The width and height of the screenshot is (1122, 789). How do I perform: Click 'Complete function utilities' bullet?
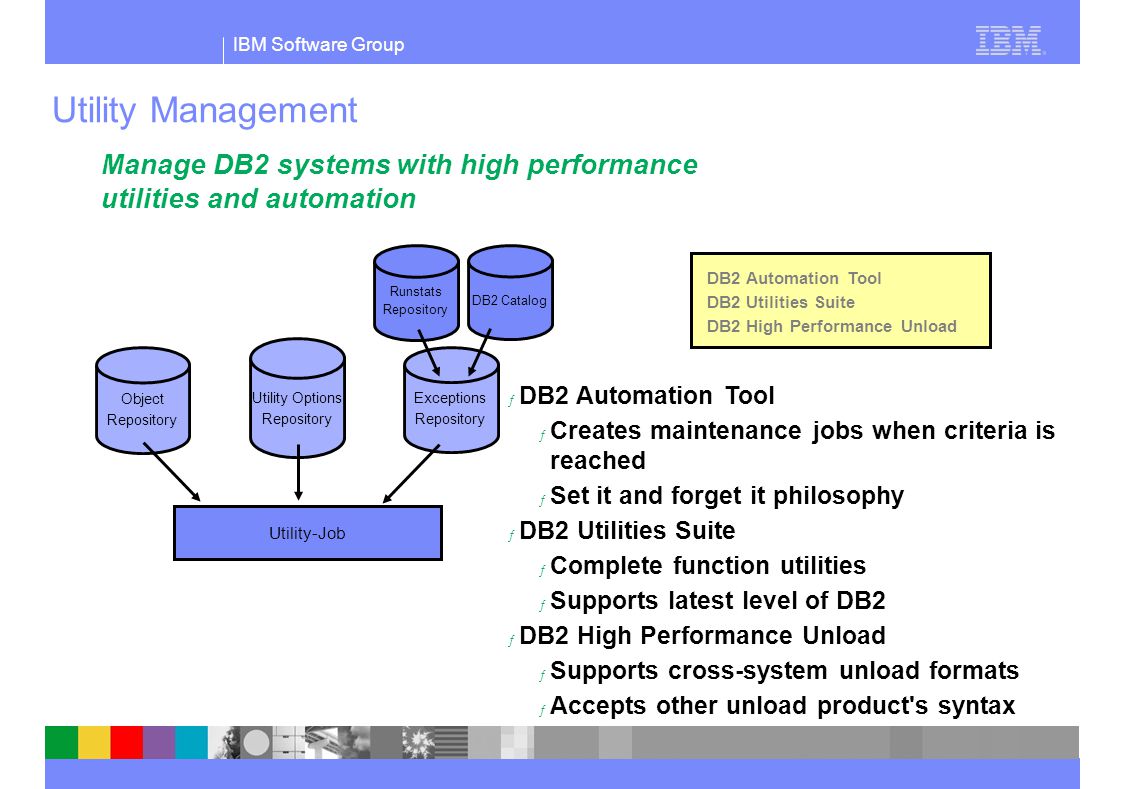coord(708,565)
